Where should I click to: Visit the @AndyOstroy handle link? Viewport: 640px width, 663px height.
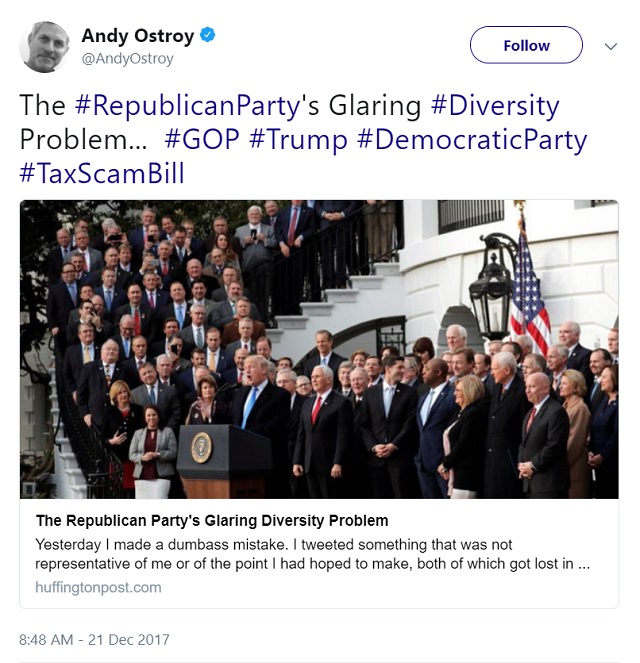point(127,58)
